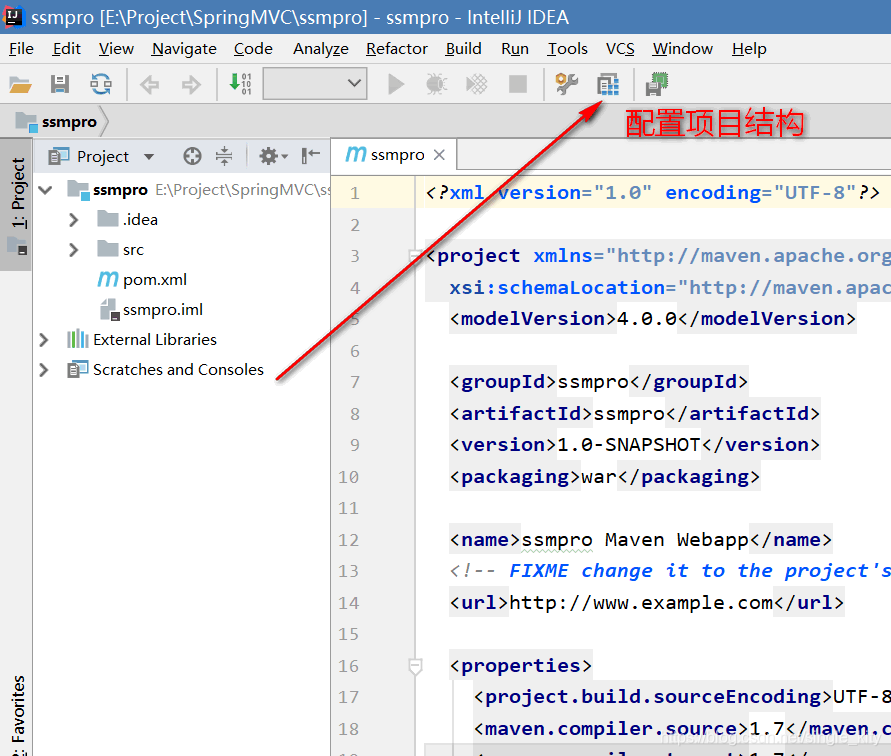Select External Libraries in tree
The image size is (891, 756).
[x=155, y=340]
